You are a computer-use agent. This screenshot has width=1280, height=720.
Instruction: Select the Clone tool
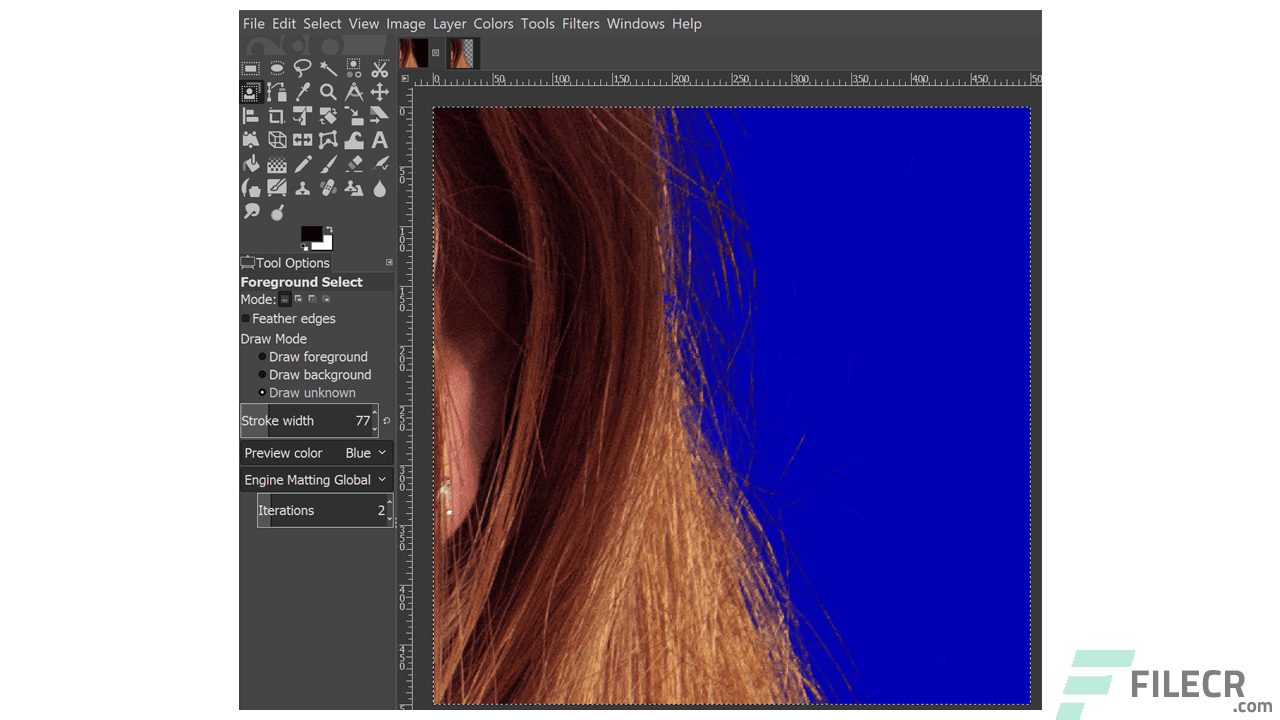point(303,188)
